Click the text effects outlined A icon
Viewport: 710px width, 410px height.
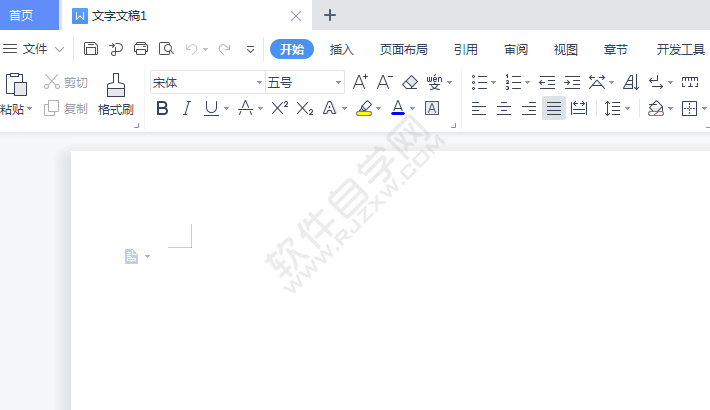point(329,108)
